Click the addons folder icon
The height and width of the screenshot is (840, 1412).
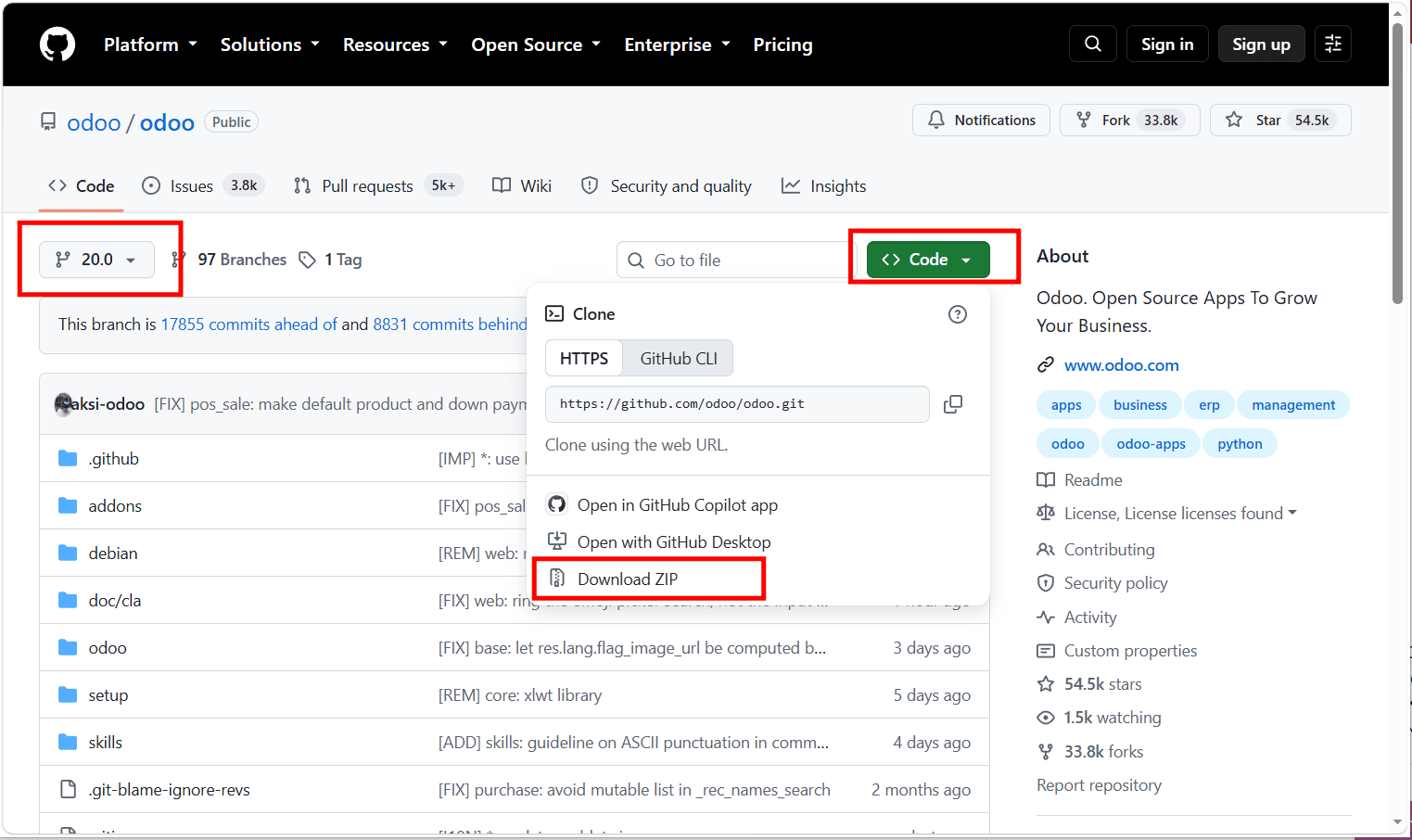(68, 505)
